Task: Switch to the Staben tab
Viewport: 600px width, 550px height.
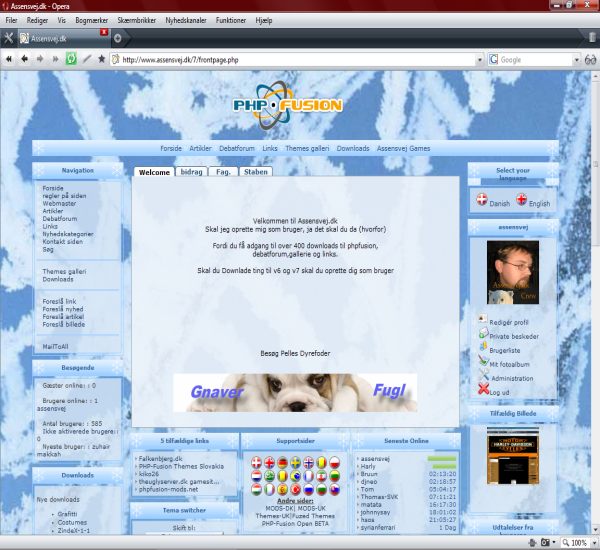Action: pyautogui.click(x=256, y=172)
